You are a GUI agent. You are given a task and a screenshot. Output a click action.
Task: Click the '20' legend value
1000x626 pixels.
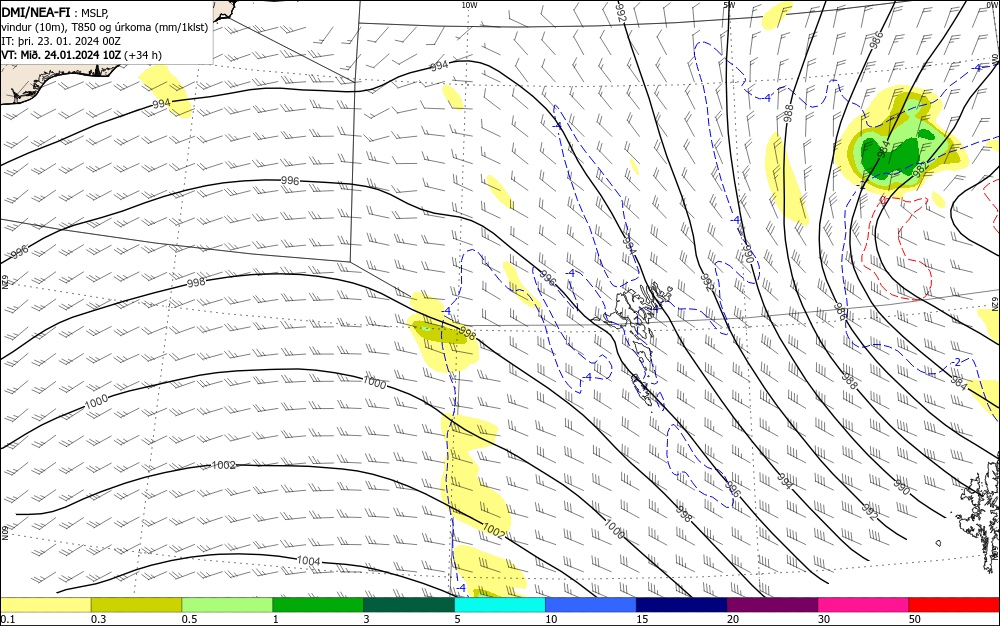733,619
